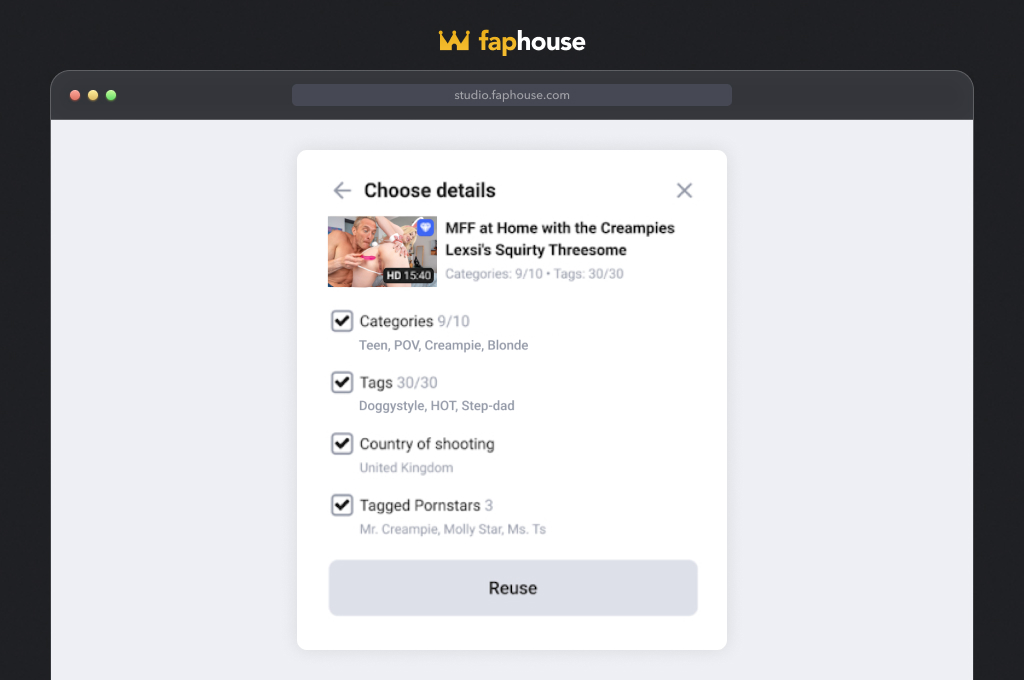Screen dimensions: 1024x680
Task: Click the Doggystyle, HOT, Step-dad tag list
Action: pyautogui.click(x=437, y=406)
